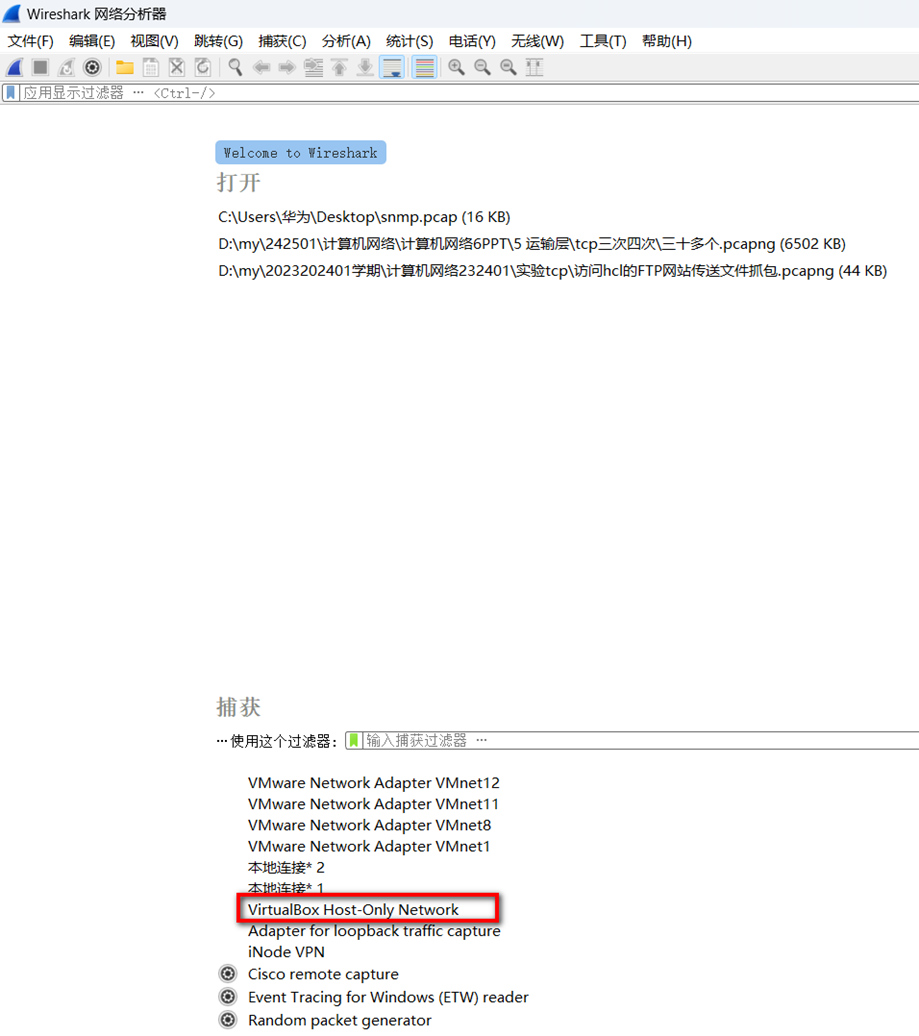The height and width of the screenshot is (1036, 919).
Task: Click the find packet magnifier icon
Action: pyautogui.click(x=235, y=67)
